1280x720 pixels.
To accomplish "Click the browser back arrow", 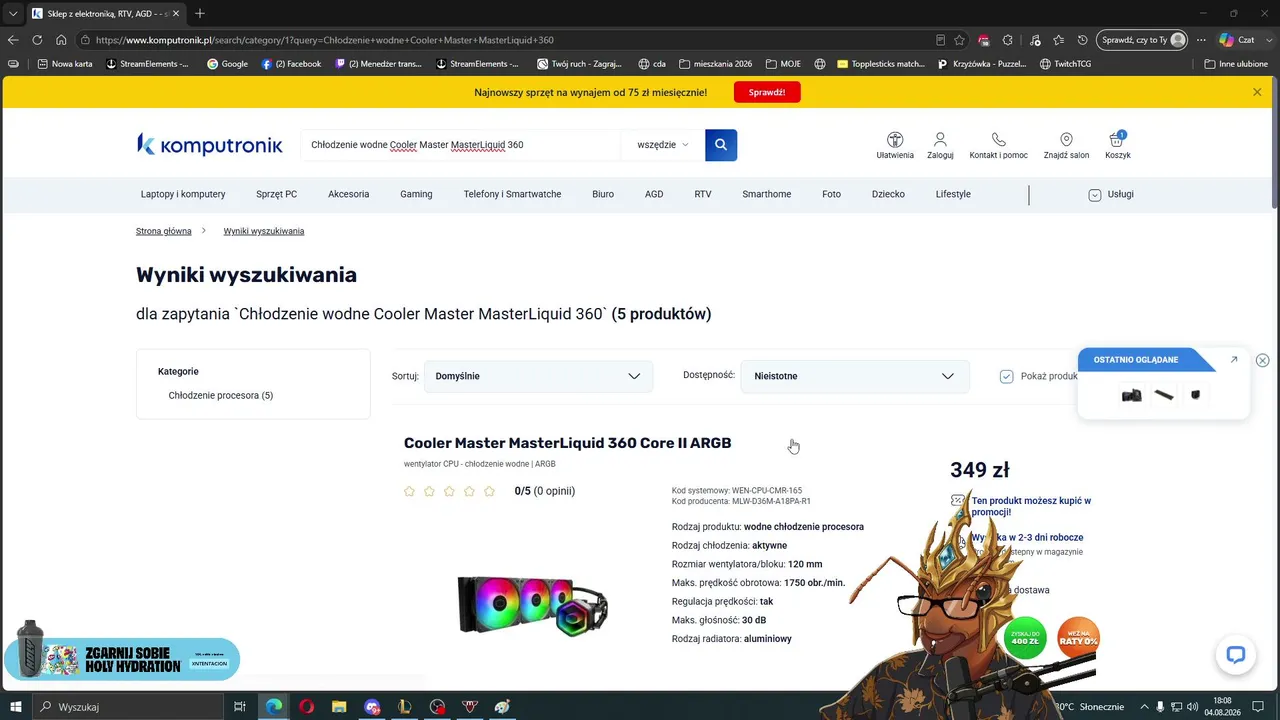I will (13, 40).
